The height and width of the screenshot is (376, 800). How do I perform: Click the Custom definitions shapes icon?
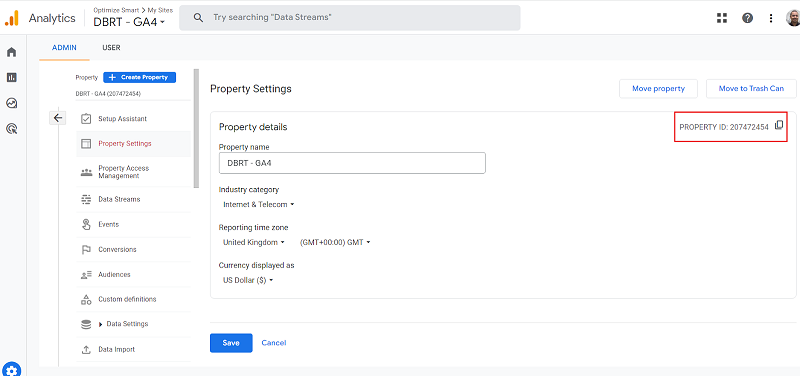pos(86,299)
